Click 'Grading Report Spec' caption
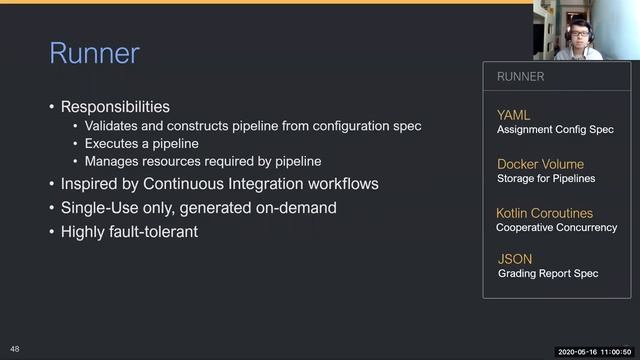 coord(548,273)
